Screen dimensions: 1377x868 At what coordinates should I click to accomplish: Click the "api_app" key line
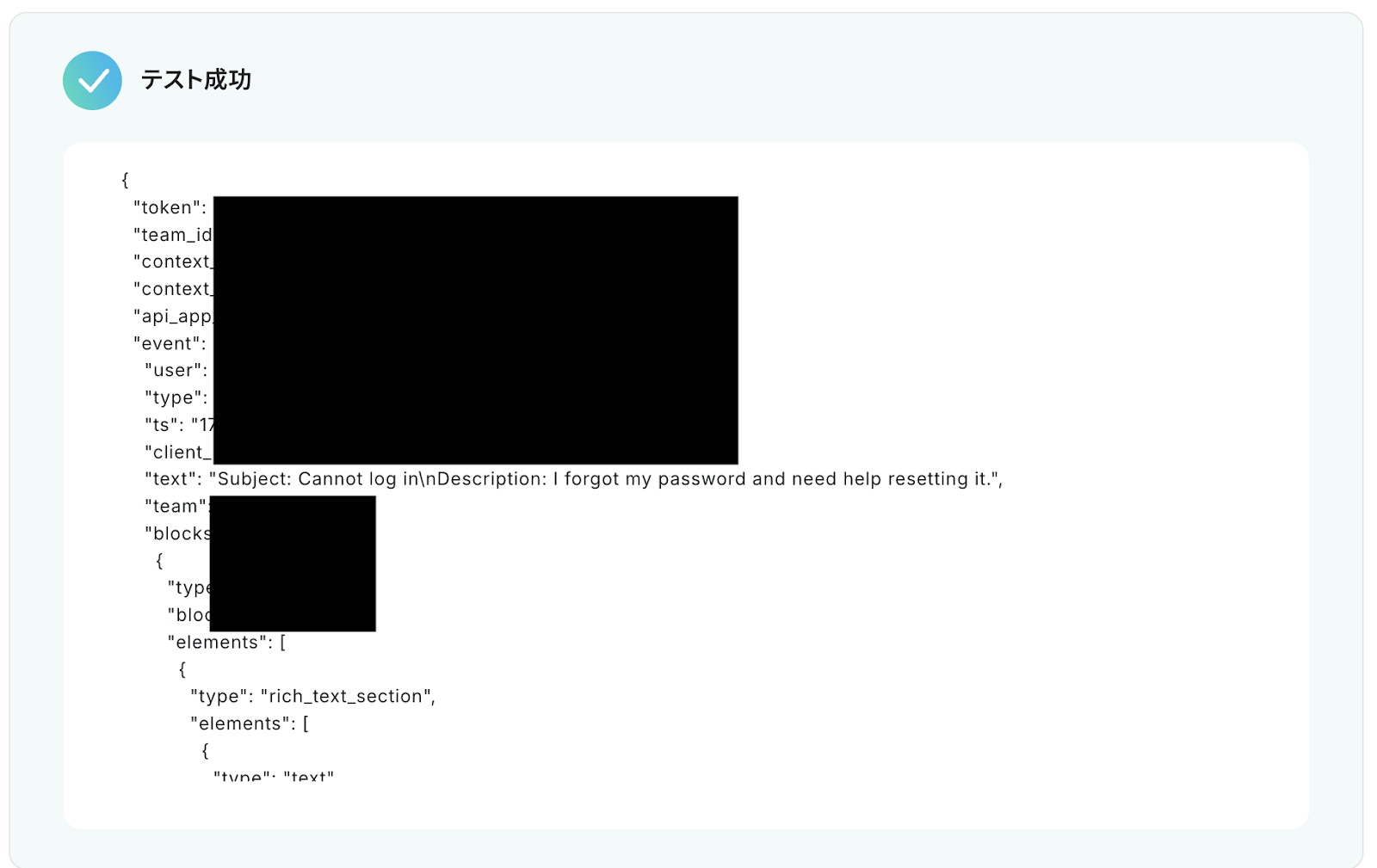tap(173, 317)
